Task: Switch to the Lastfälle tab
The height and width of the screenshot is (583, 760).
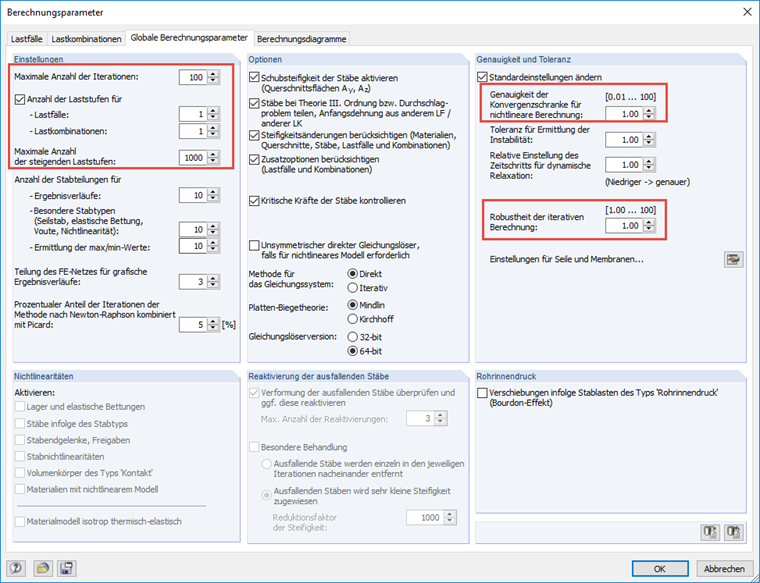Action: (x=27, y=39)
